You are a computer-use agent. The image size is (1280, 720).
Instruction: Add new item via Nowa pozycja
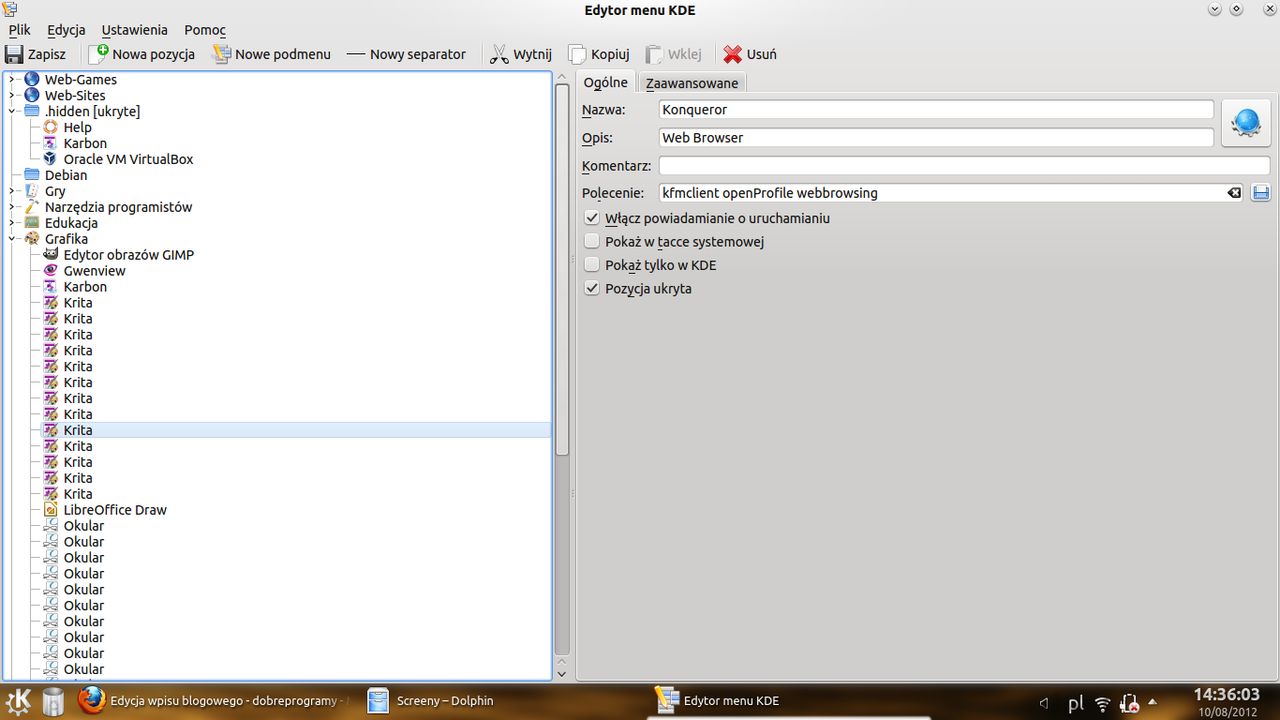click(x=142, y=54)
